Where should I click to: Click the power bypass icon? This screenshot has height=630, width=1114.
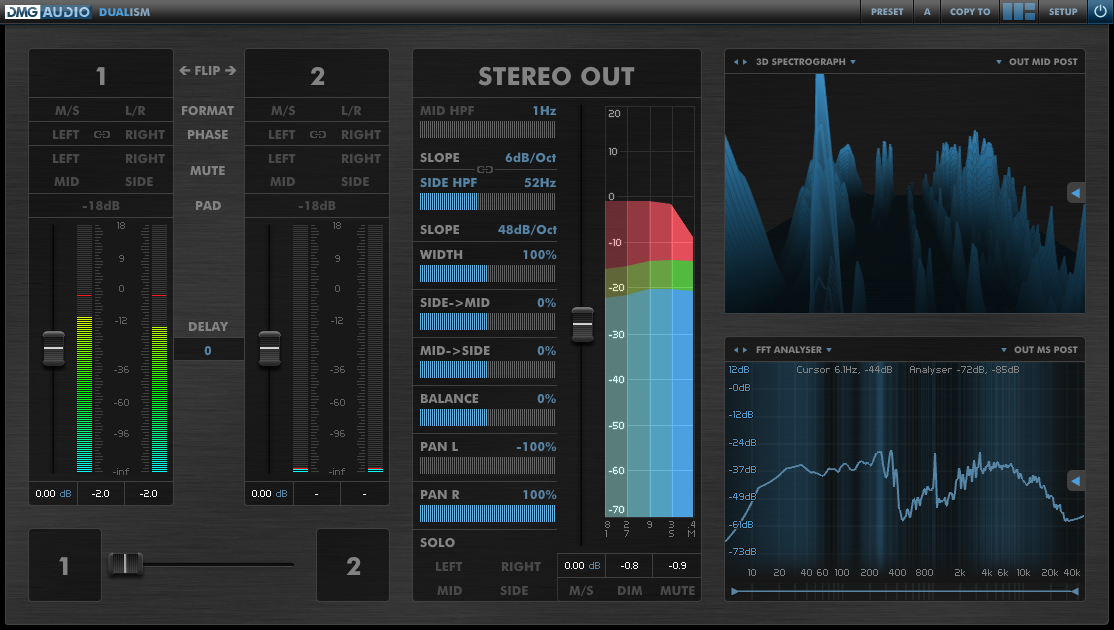click(1100, 12)
